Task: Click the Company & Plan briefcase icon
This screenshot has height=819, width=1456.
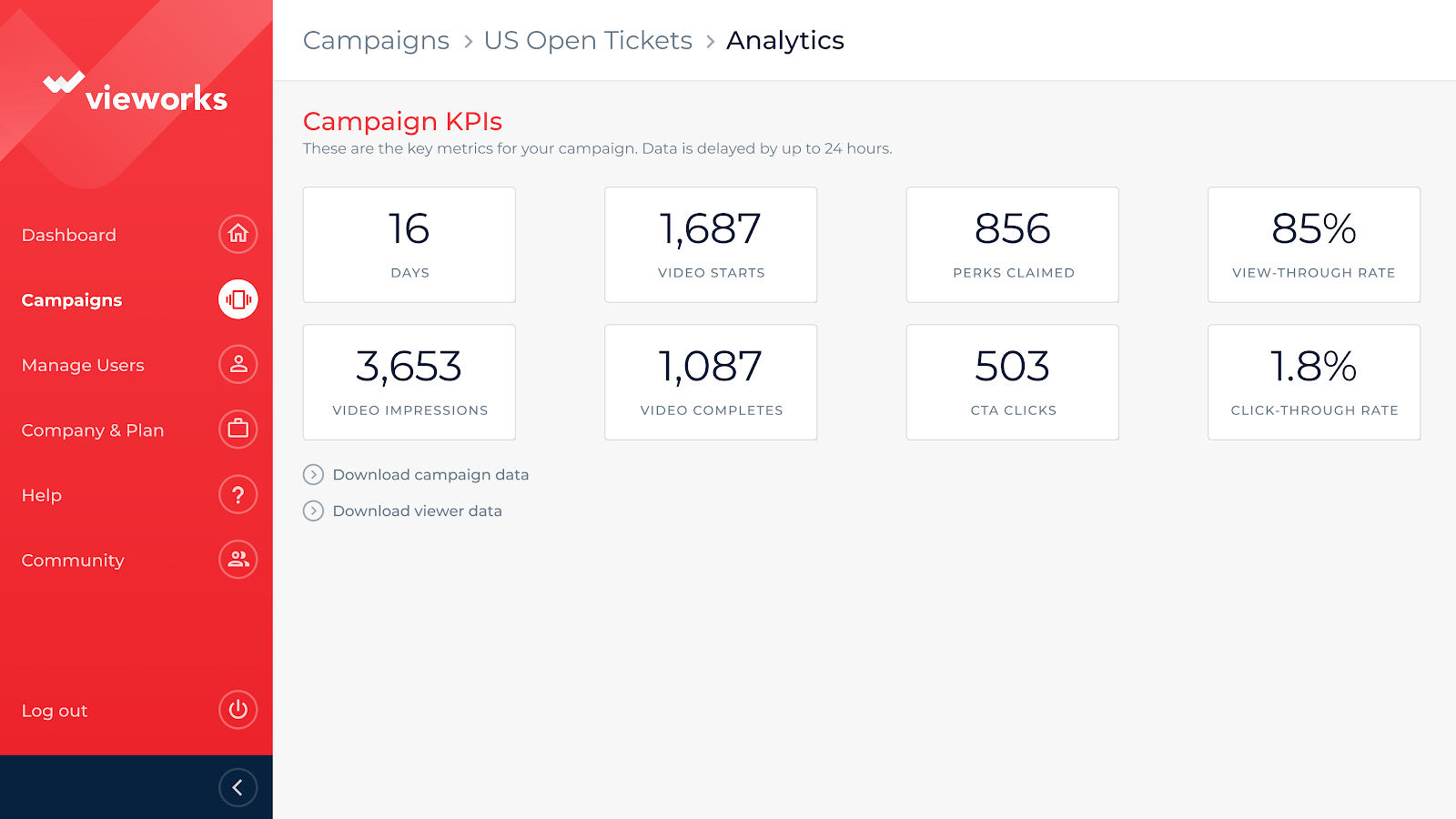Action: coord(238,430)
